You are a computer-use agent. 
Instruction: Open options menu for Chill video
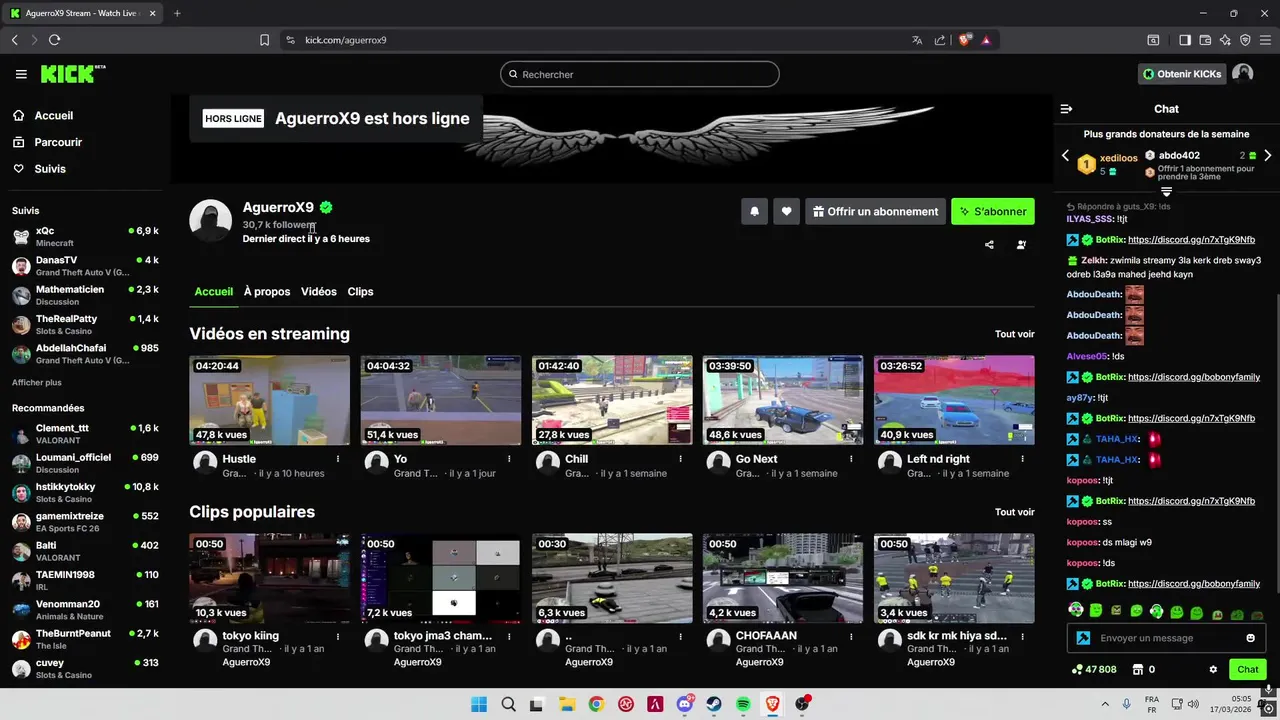(680, 459)
